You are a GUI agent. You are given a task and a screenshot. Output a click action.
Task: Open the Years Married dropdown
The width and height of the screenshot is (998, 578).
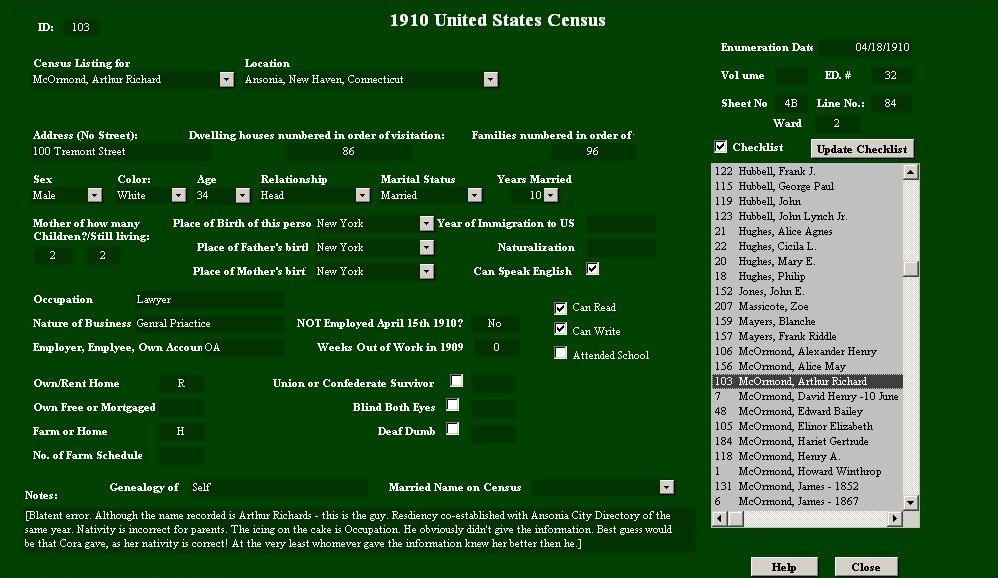pyautogui.click(x=551, y=195)
